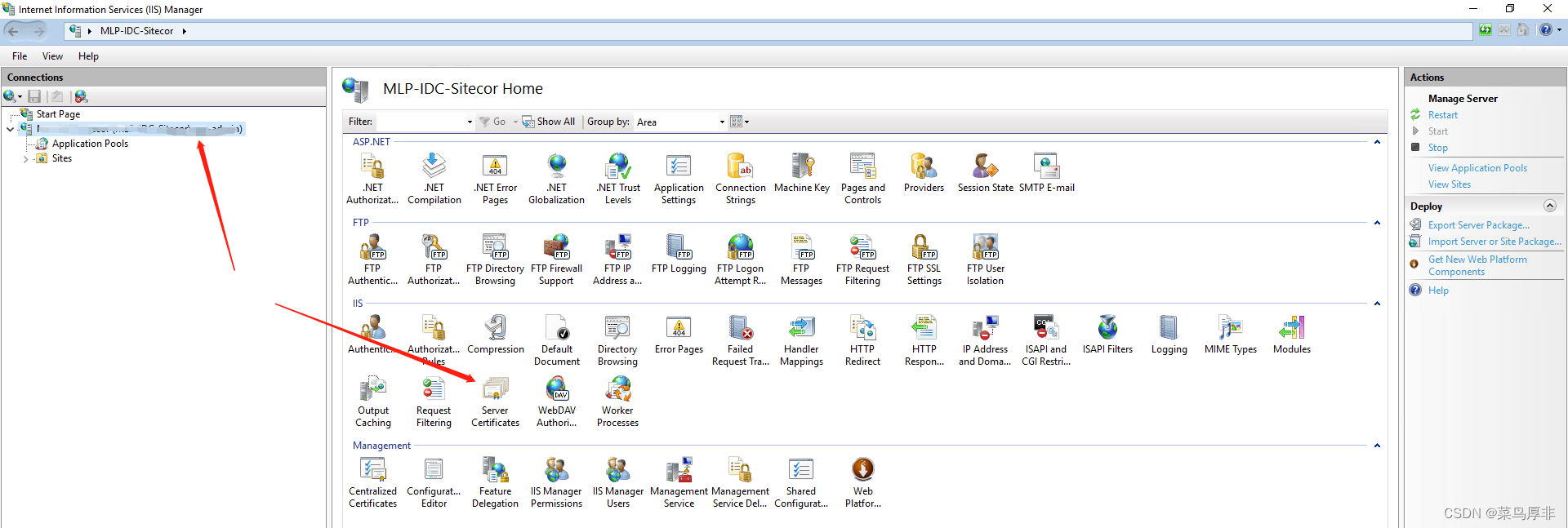This screenshot has width=1568, height=528.
Task: Open the Help menu
Action: pyautogui.click(x=88, y=56)
